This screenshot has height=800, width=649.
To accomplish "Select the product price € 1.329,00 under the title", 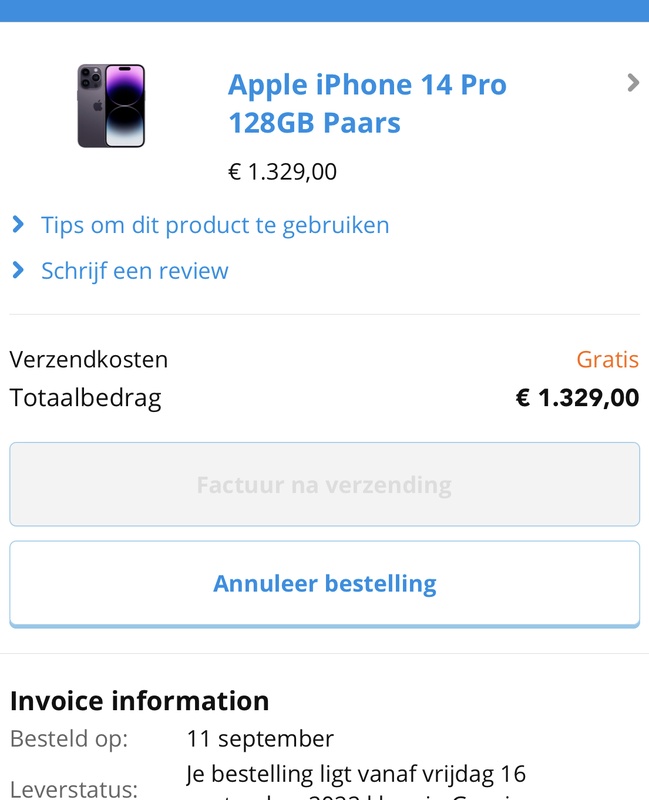I will 283,172.
